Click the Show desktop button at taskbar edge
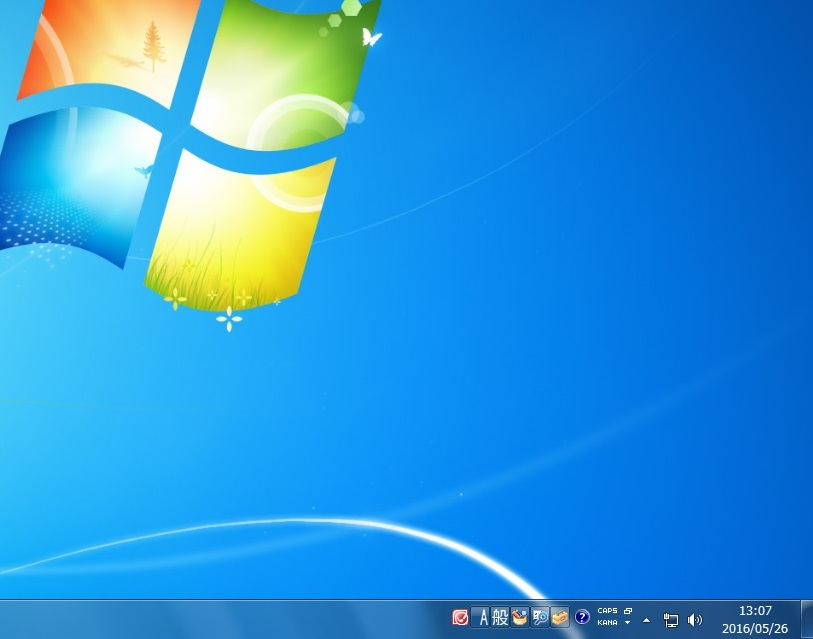Screen dimensions: 813x639 pyautogui.click(x=807, y=620)
